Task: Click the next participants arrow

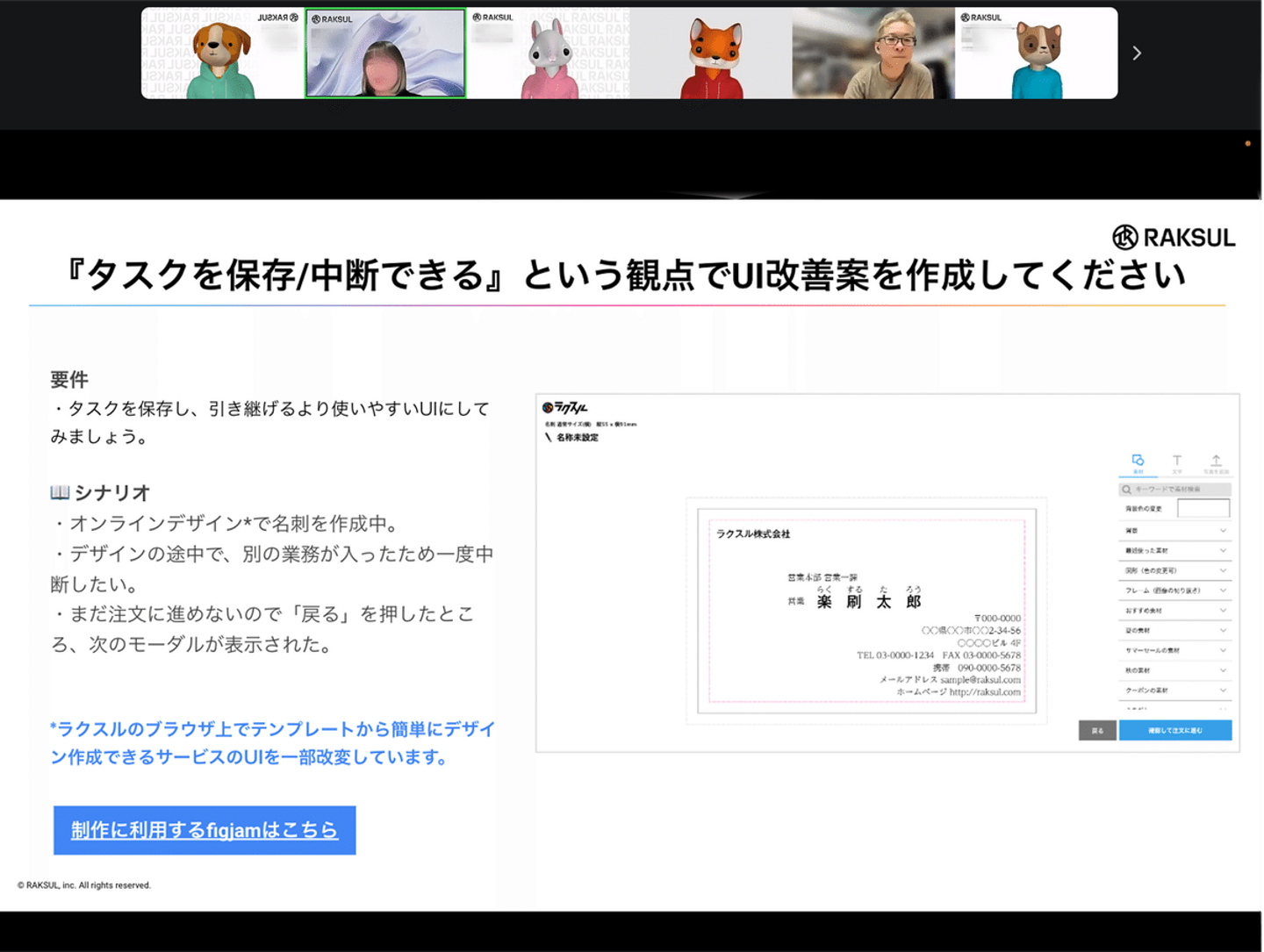Action: (1137, 54)
